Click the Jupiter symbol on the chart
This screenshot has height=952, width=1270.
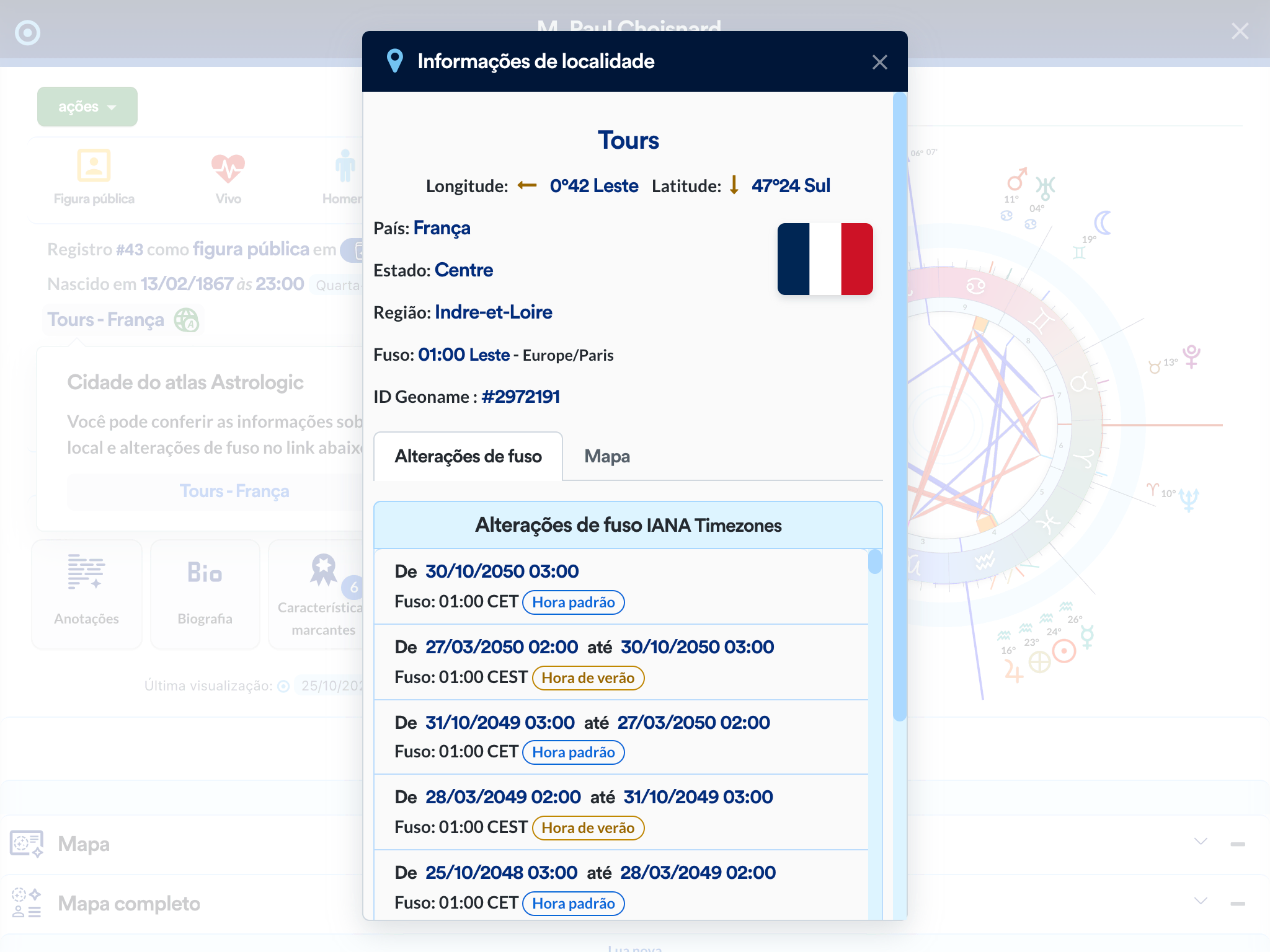click(x=1014, y=671)
